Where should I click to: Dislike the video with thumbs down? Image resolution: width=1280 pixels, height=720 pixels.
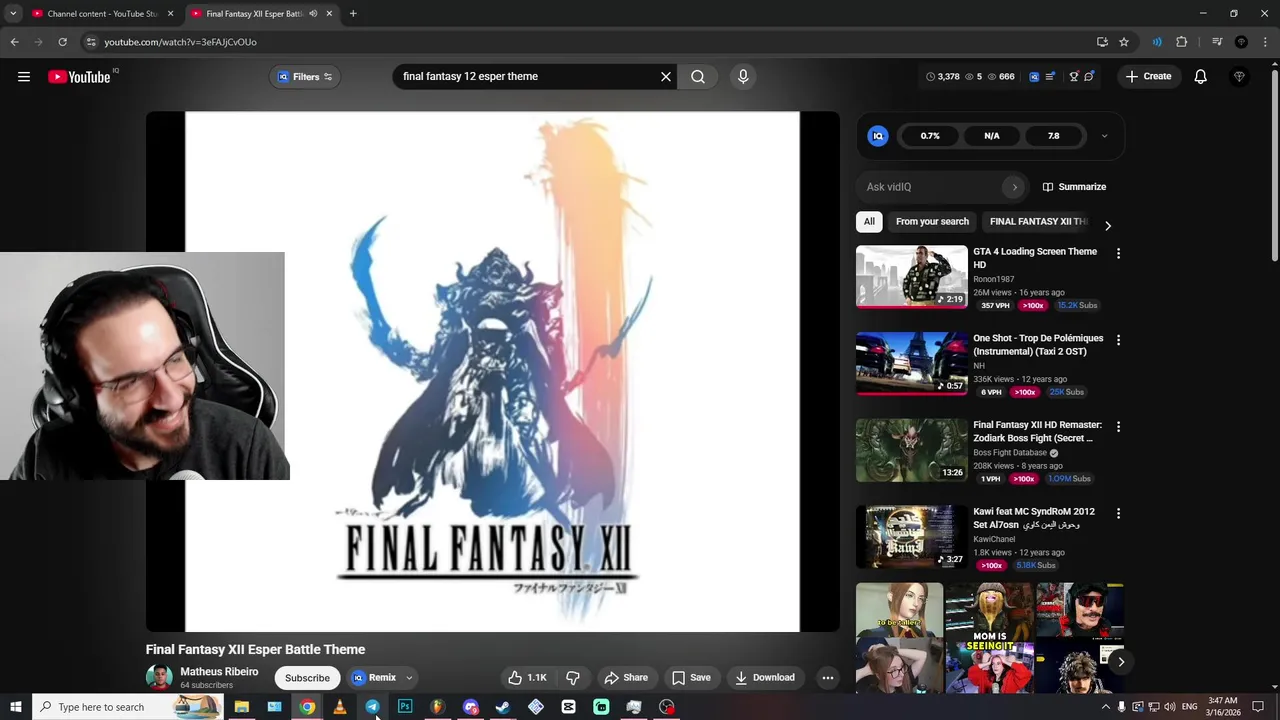click(573, 678)
